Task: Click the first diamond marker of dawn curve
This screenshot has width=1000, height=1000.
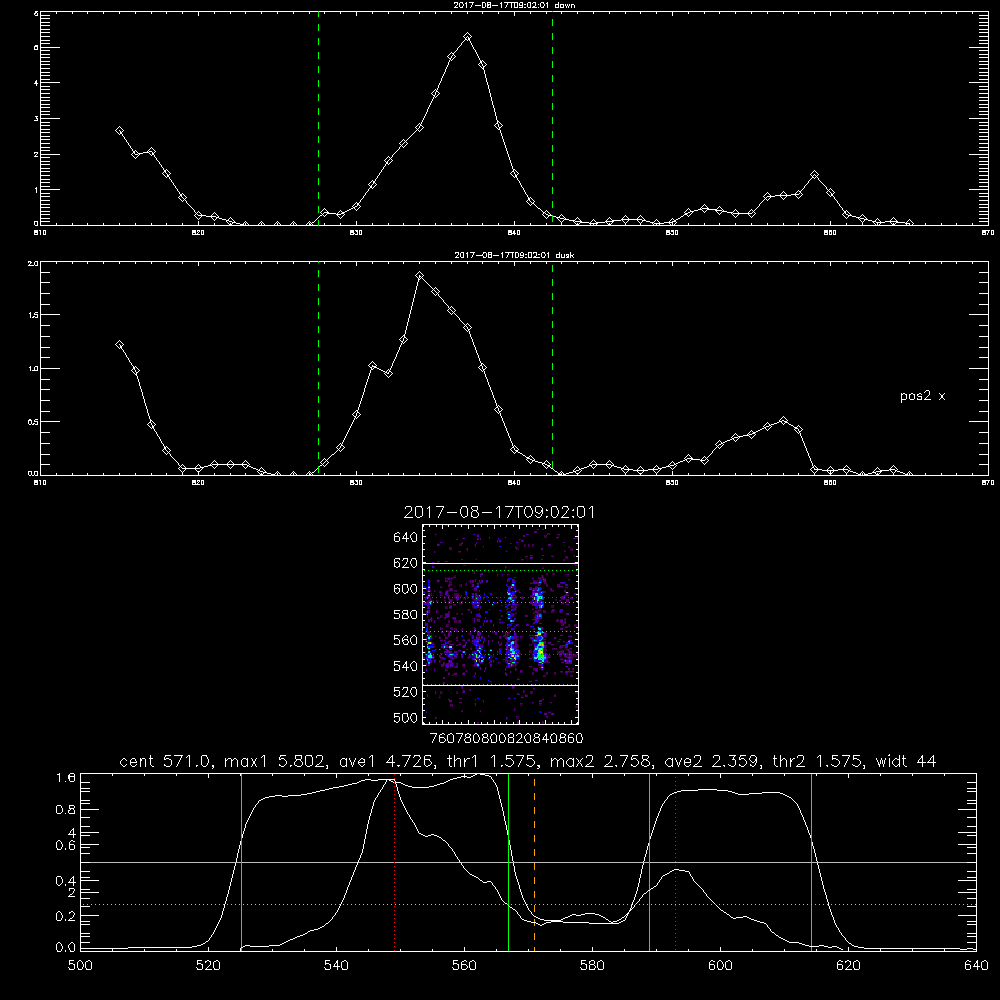Action: coord(119,130)
